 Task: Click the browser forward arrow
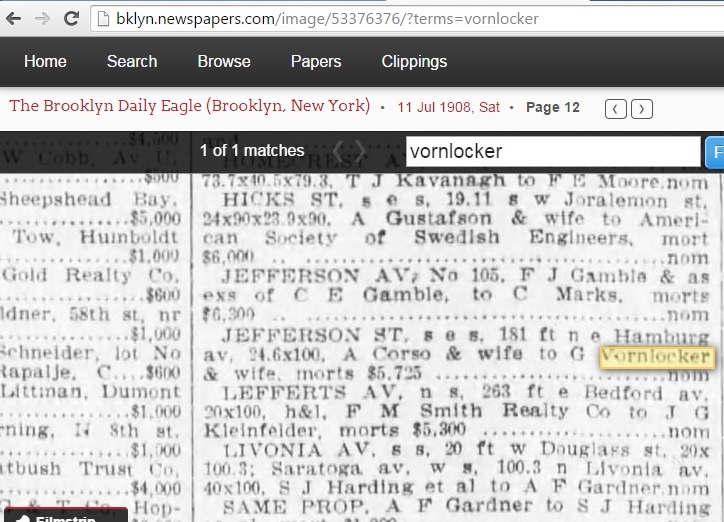click(42, 18)
